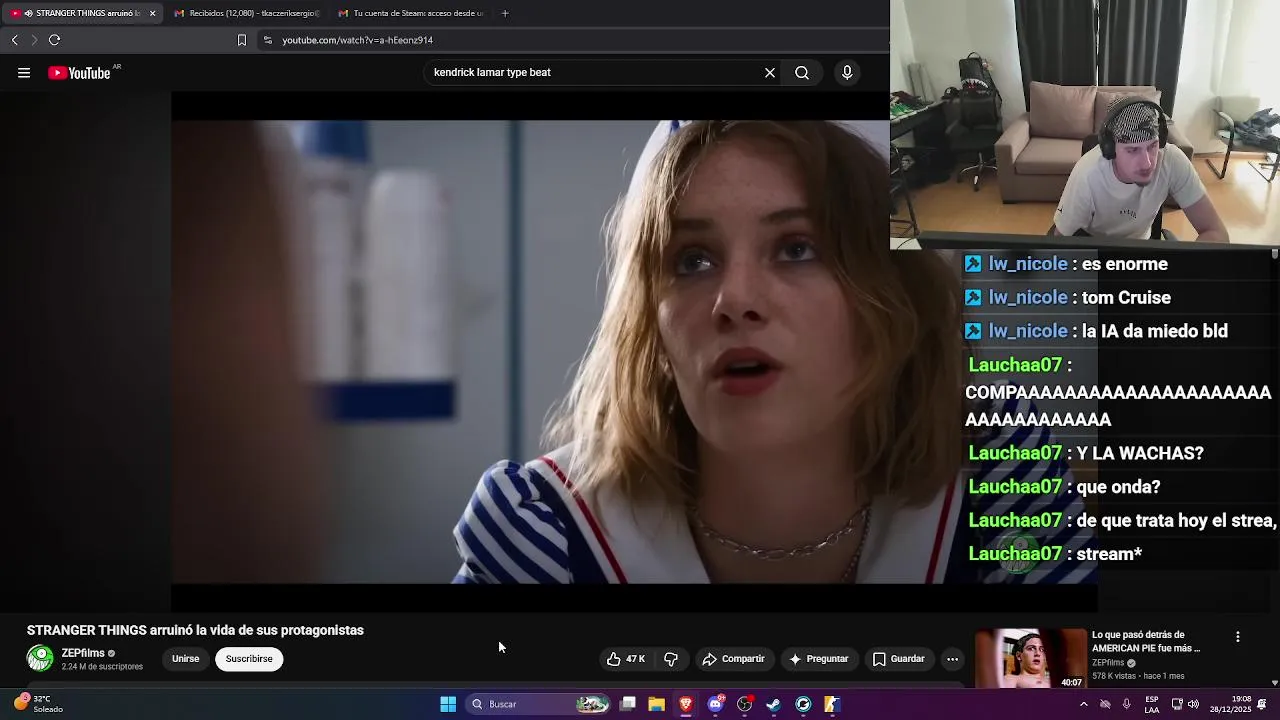Click chat user lw_nicole 'tom Cruise'

click(1029, 298)
